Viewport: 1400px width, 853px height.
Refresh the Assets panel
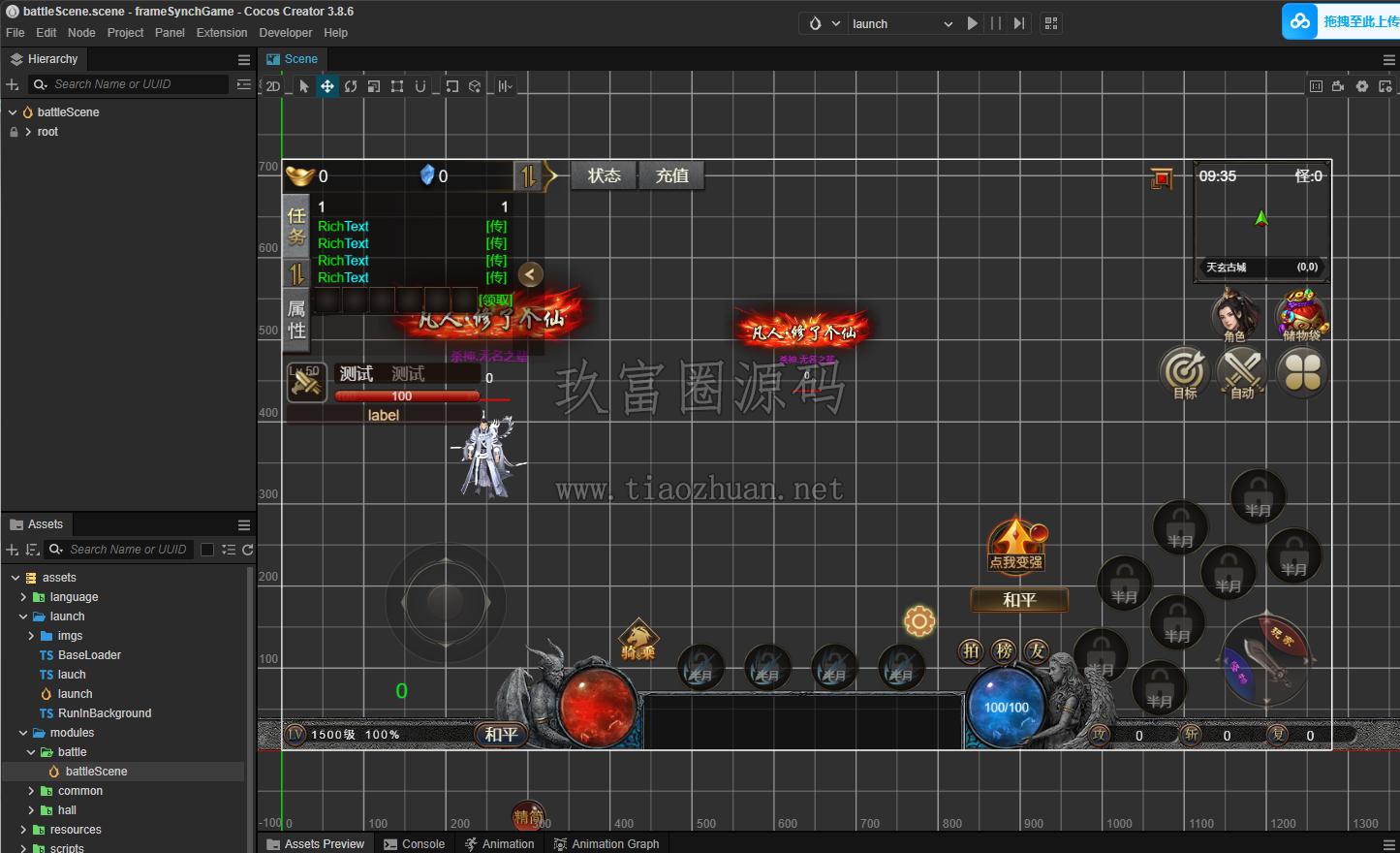coord(248,550)
